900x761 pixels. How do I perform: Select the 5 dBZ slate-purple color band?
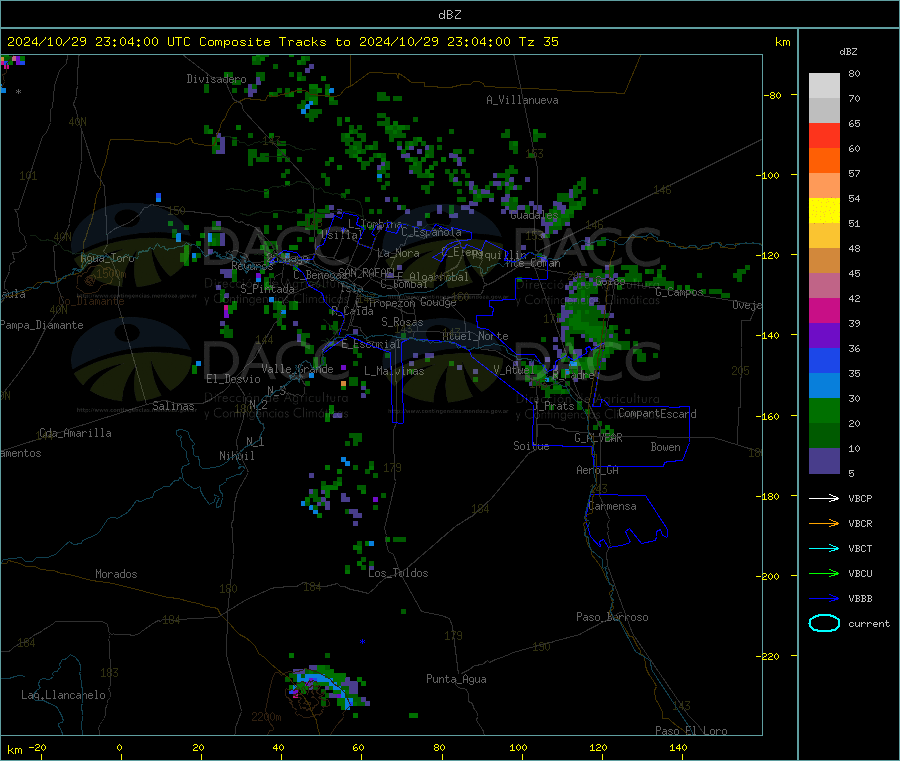pyautogui.click(x=824, y=461)
